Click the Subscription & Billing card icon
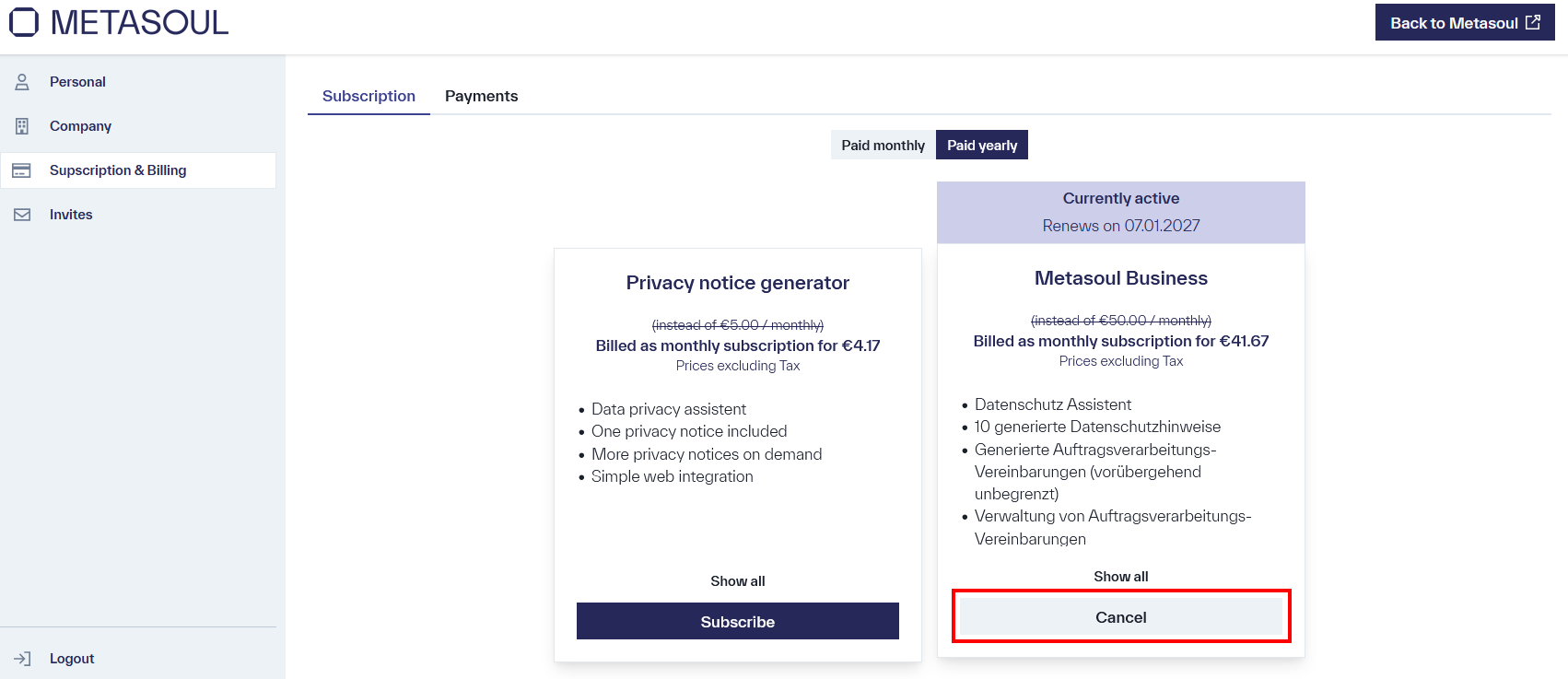This screenshot has width=1568, height=679. (20, 170)
